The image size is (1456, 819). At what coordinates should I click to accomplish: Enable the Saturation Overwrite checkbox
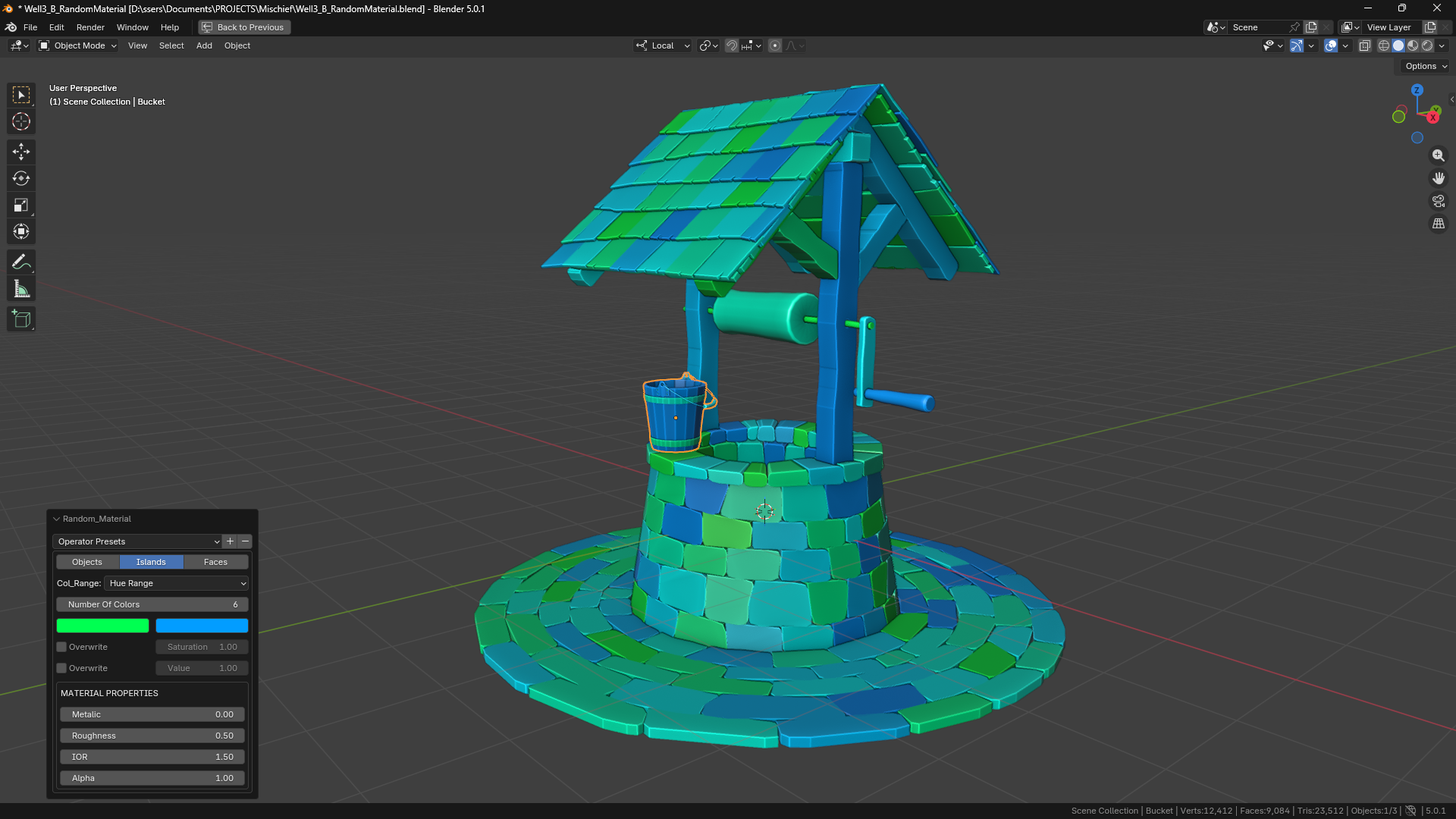click(61, 647)
